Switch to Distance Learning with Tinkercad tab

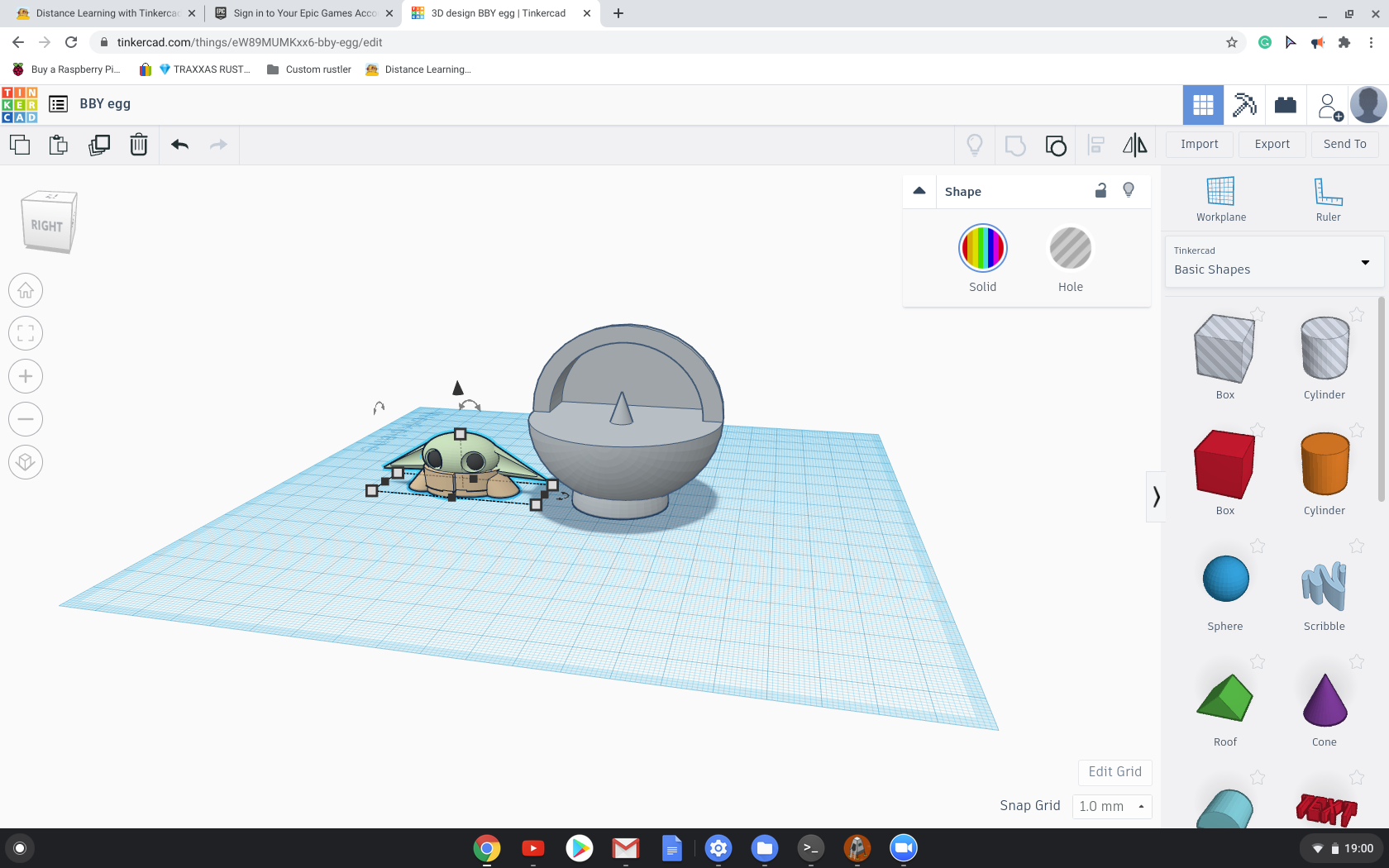tap(107, 13)
